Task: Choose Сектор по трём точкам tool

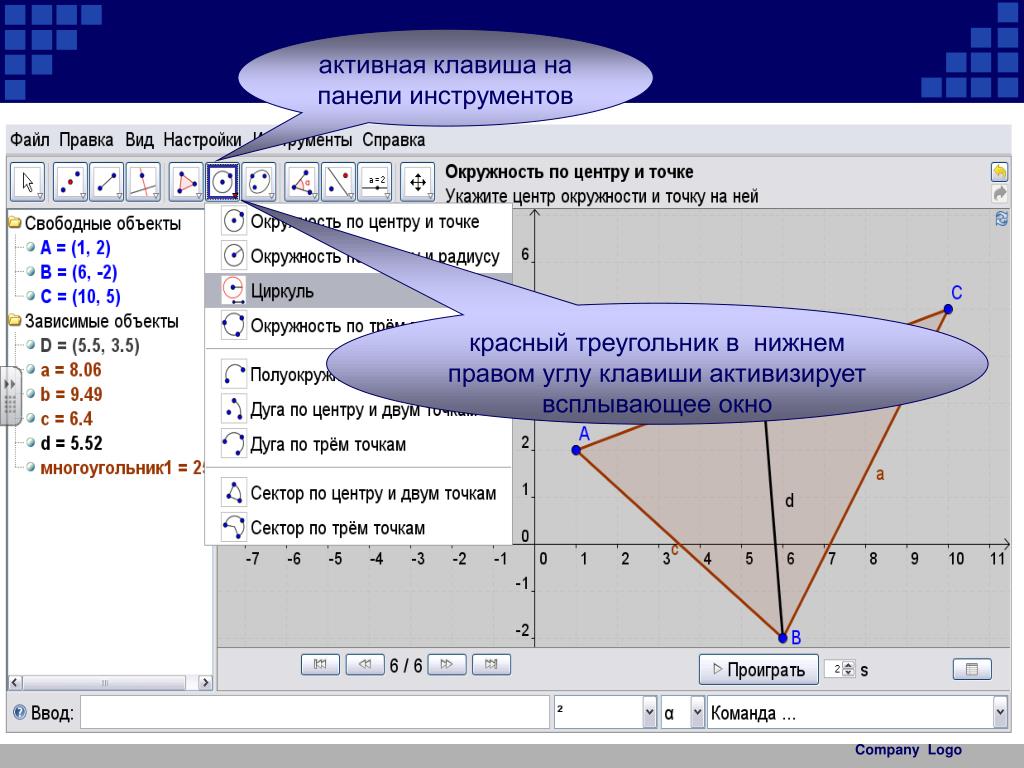Action: [359, 528]
